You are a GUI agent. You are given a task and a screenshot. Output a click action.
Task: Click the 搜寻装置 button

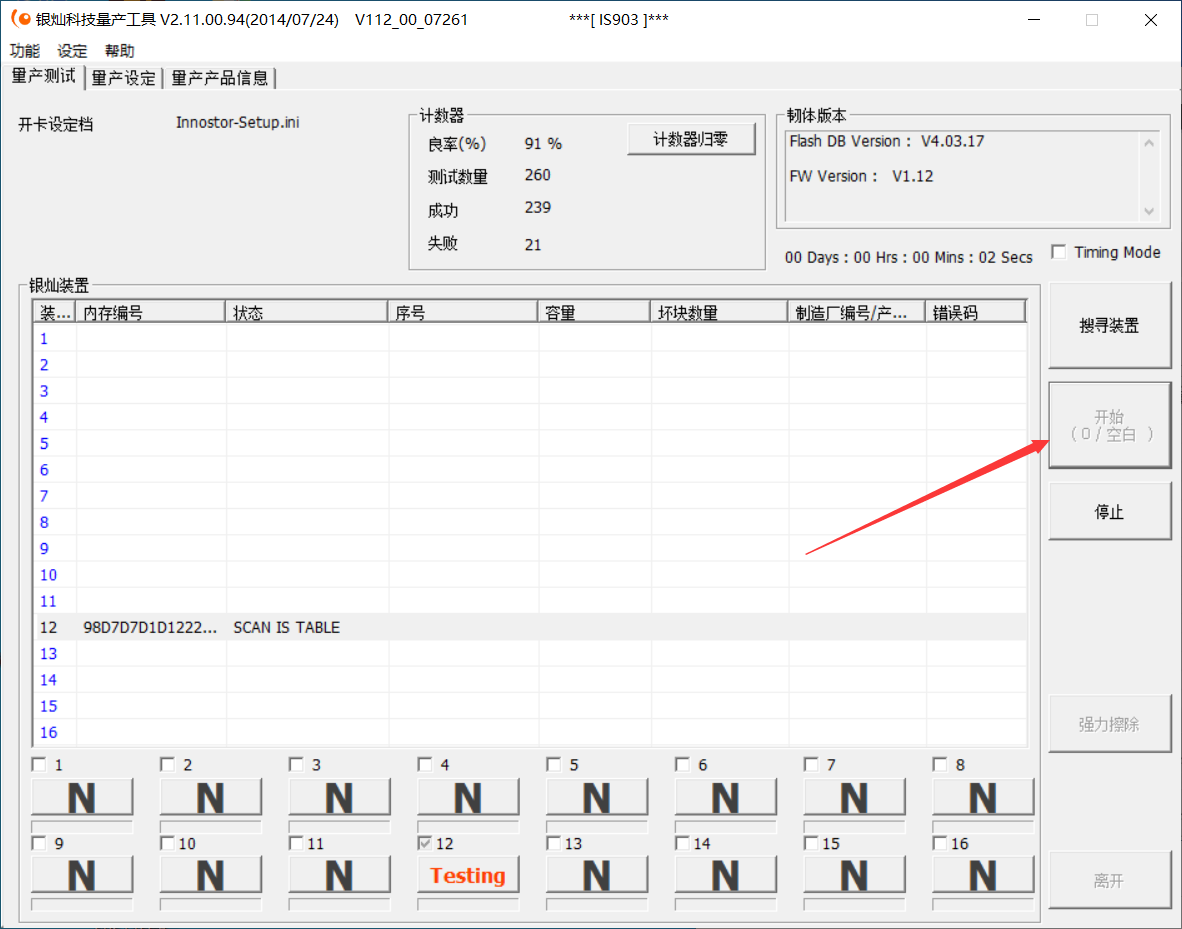click(x=1109, y=326)
